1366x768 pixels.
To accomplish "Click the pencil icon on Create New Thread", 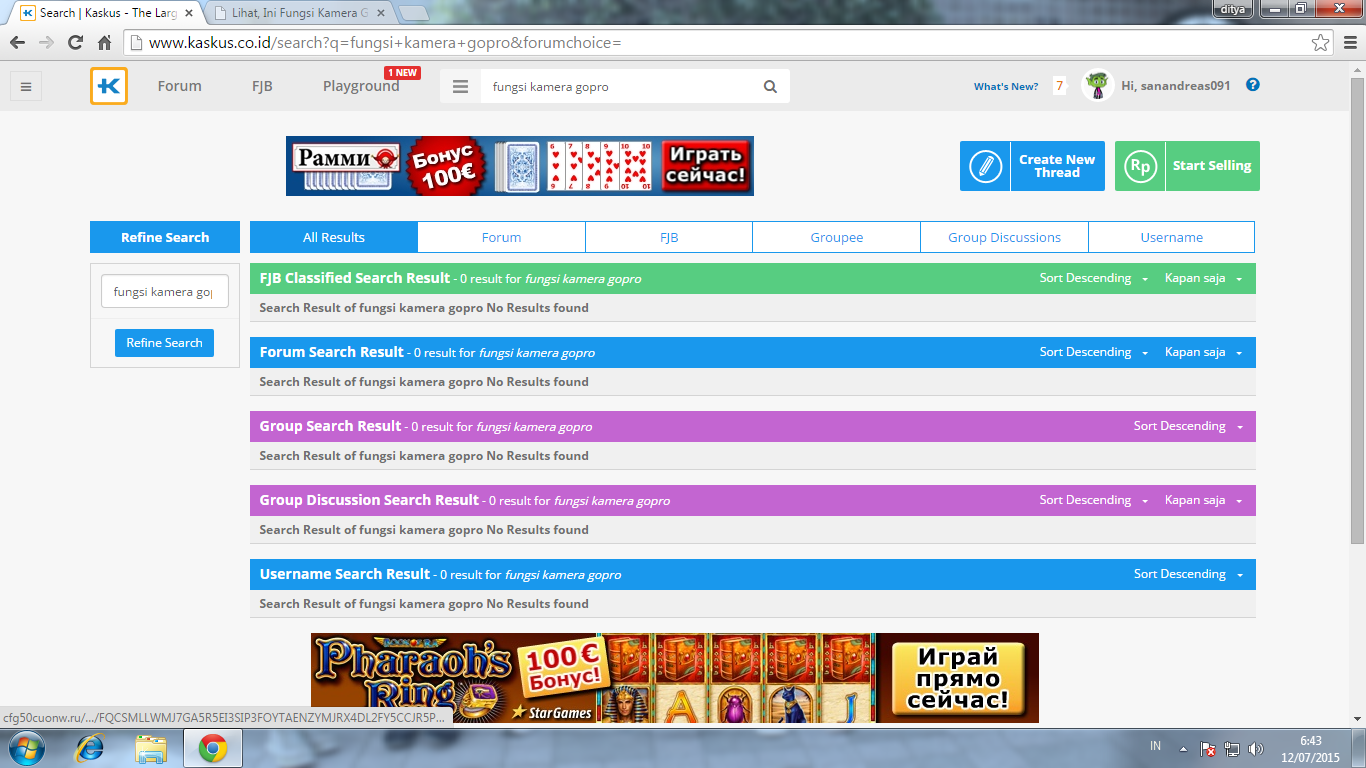I will click(985, 166).
